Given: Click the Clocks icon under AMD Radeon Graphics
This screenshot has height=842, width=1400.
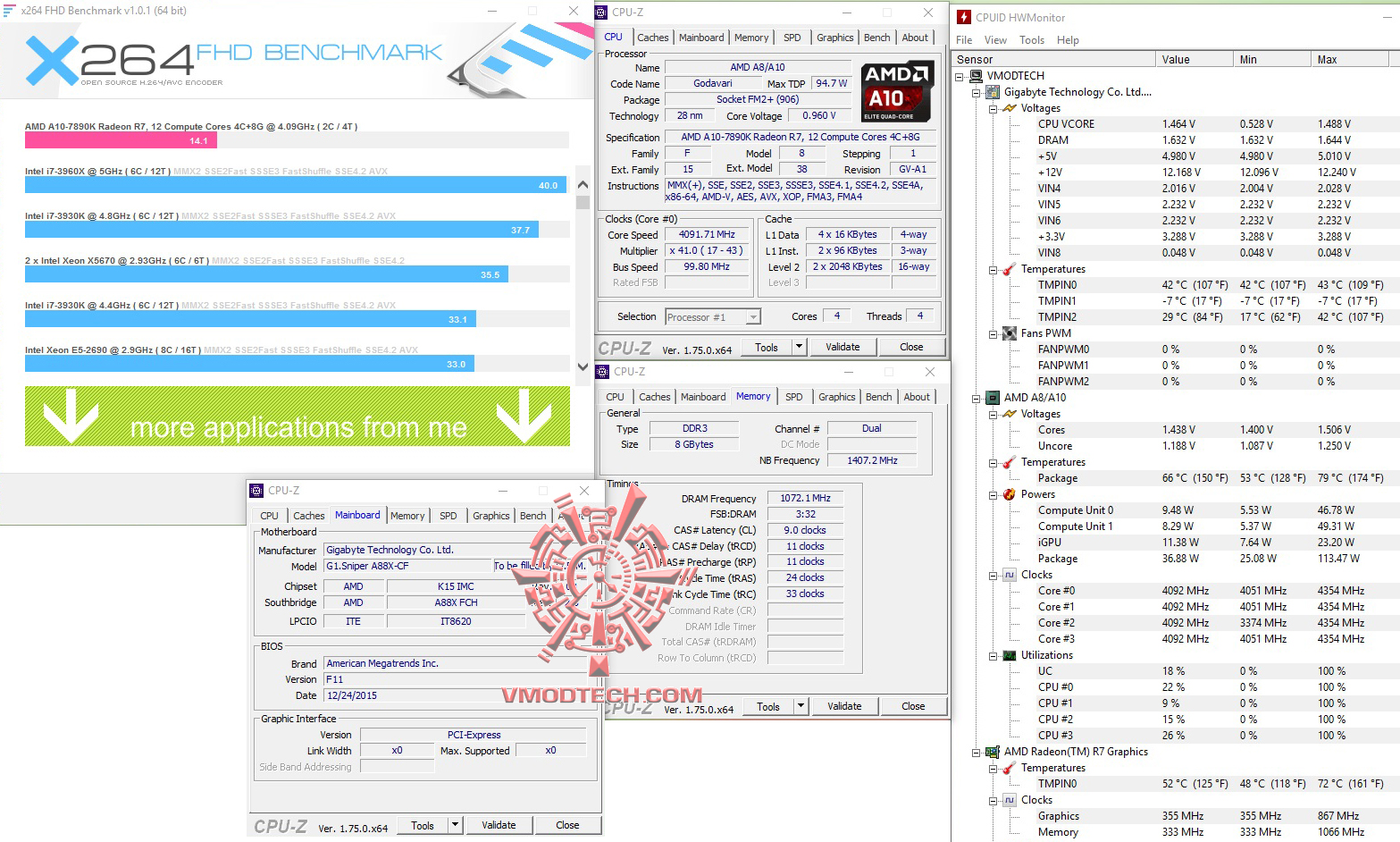Looking at the screenshot, I should [x=1010, y=800].
